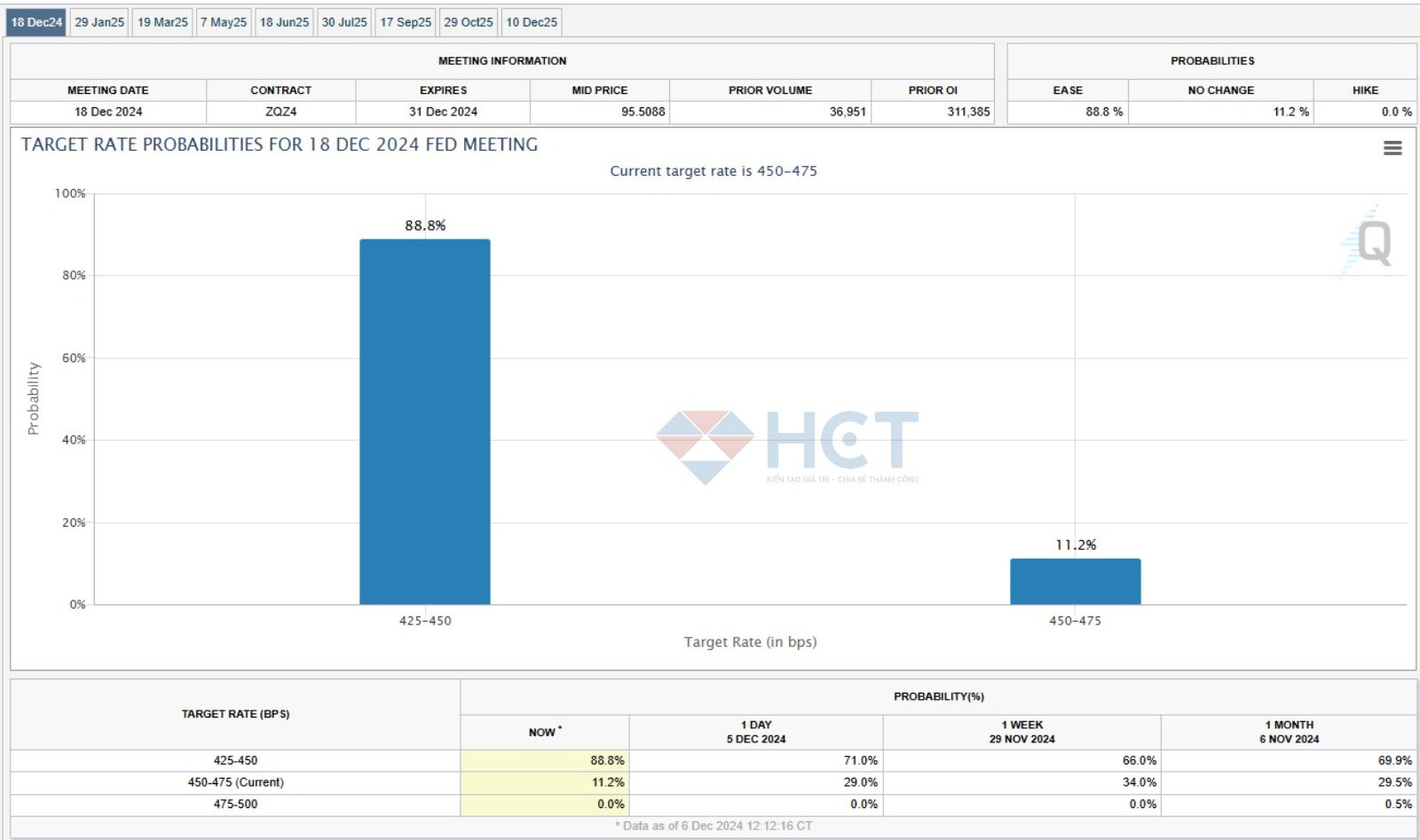1420x840 pixels.
Task: Select the 18 Dec24 meeting tab
Action: click(x=36, y=22)
